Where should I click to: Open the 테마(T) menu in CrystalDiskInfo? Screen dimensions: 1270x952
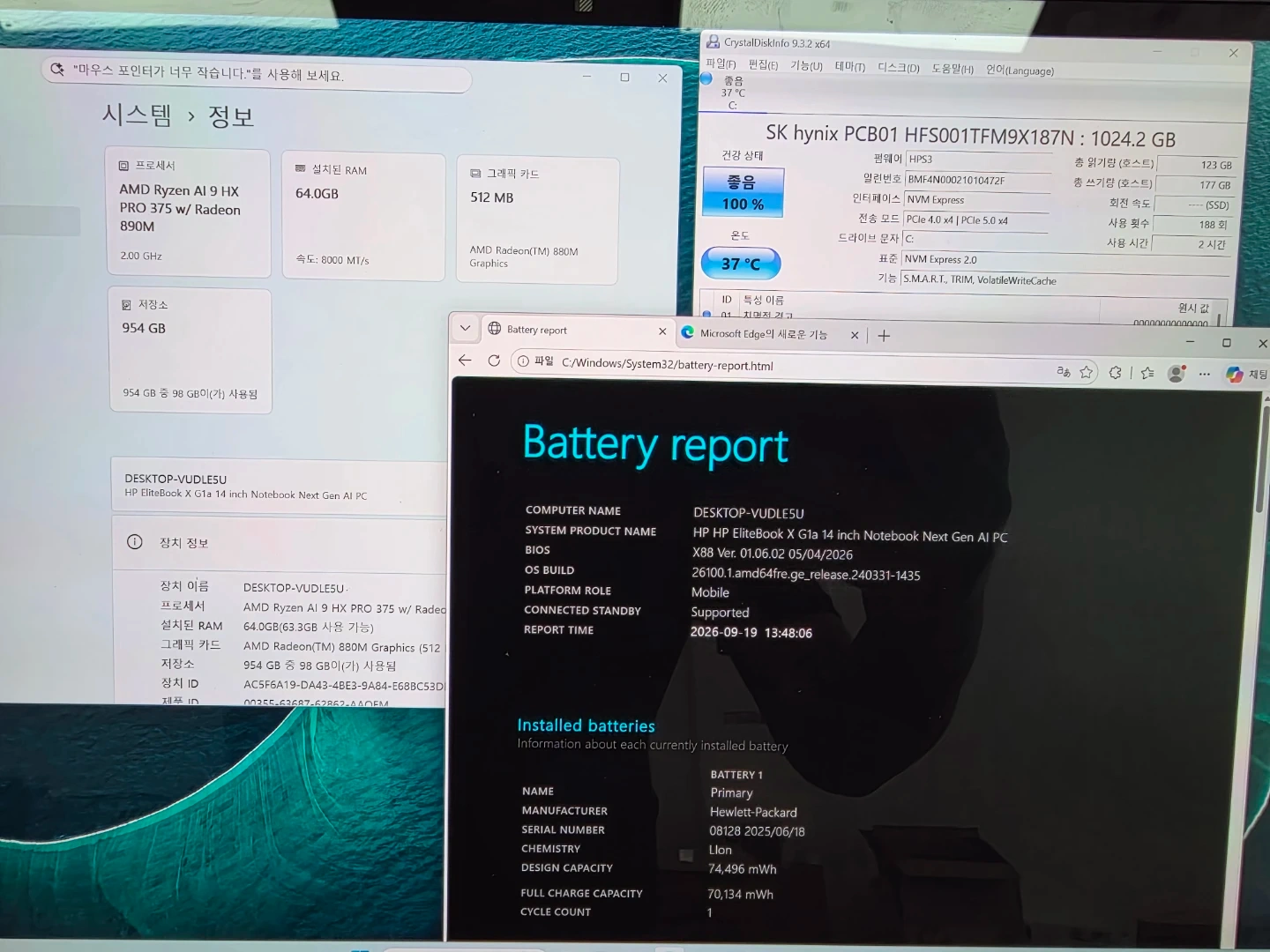coord(849,66)
